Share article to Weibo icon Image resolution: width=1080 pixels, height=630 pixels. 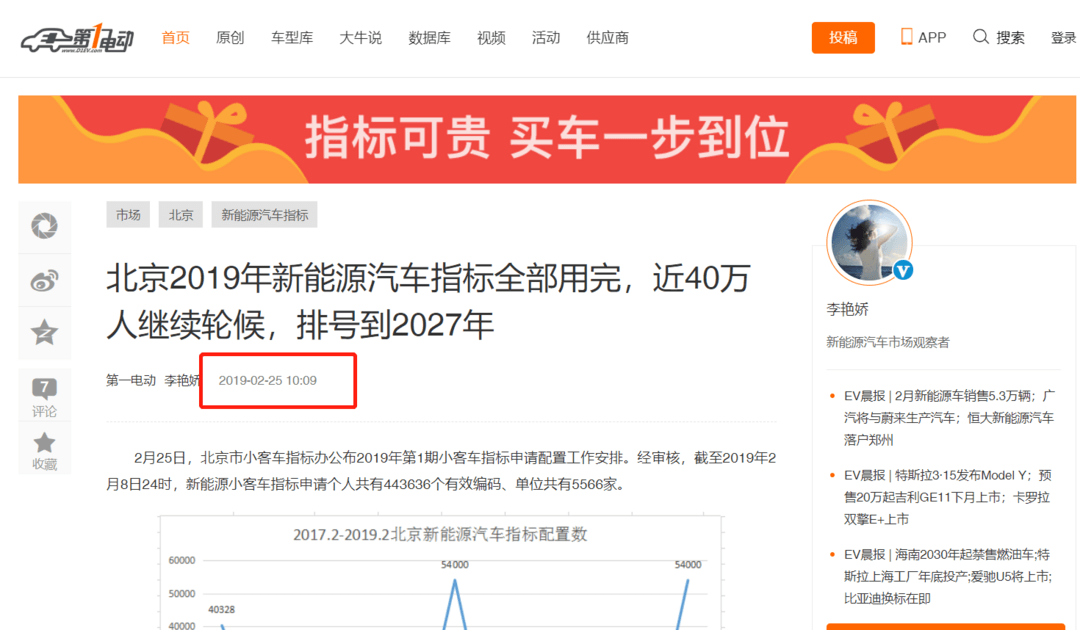(x=44, y=281)
